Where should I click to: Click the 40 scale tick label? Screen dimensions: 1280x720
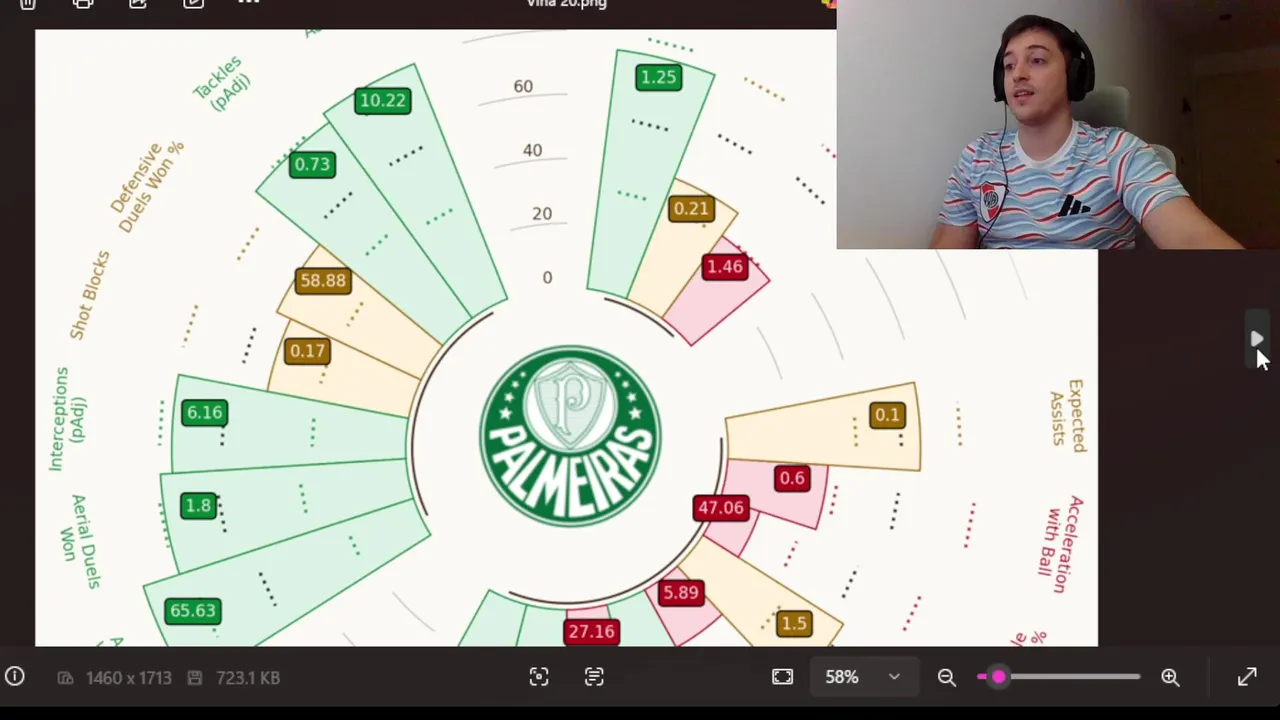(x=532, y=150)
